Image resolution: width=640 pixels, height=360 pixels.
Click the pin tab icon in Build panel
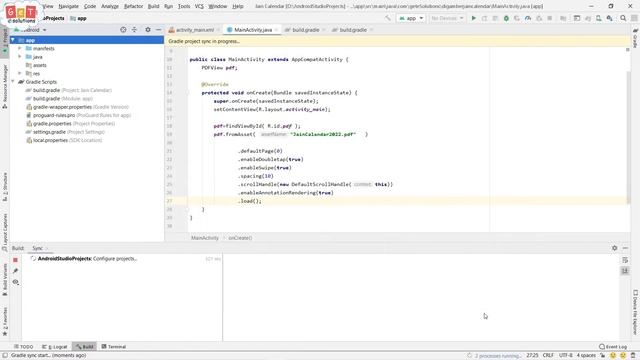tap(15, 271)
